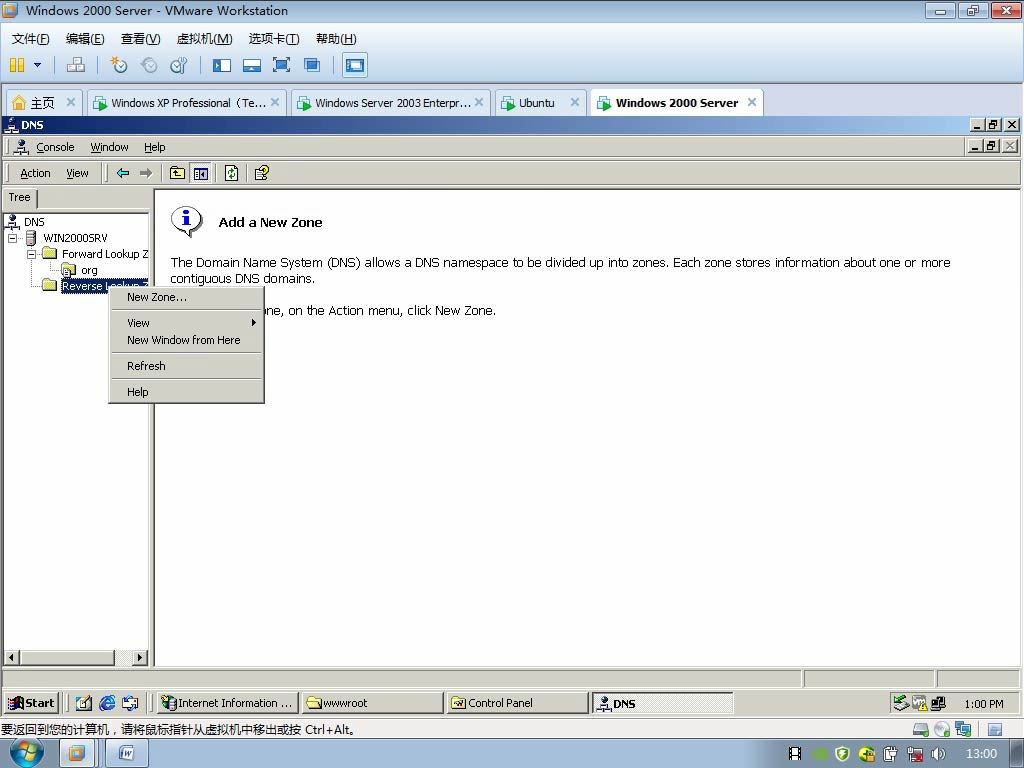
Task: Close the Windows 2000 Server tab
Action: (x=752, y=102)
